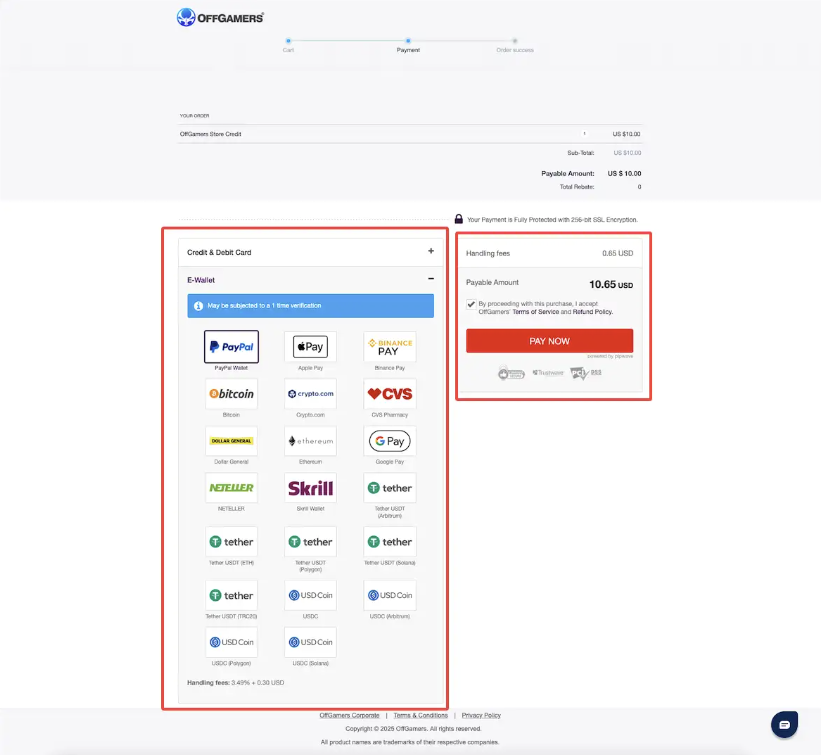The image size is (821, 755).
Task: Click the PCI DSS badge
Action: pos(586,373)
